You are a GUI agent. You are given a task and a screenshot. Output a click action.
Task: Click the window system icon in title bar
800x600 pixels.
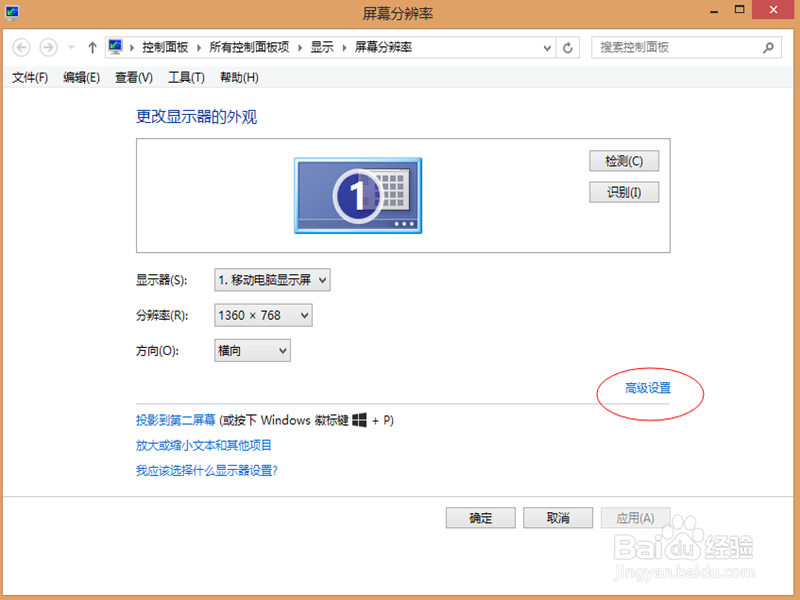coord(12,12)
